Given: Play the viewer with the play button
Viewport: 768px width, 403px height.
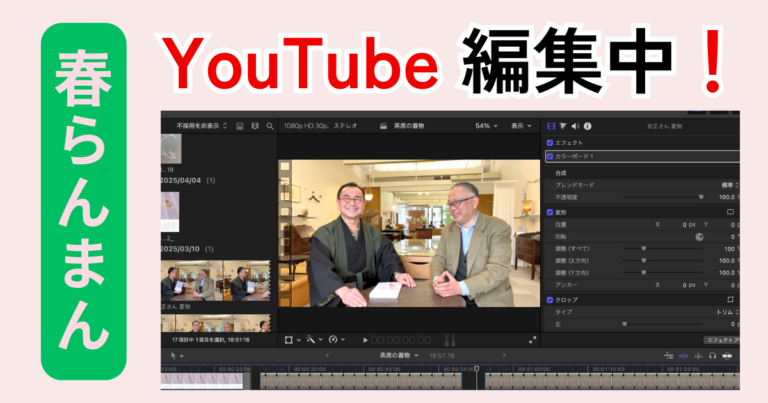Looking at the screenshot, I should [365, 340].
